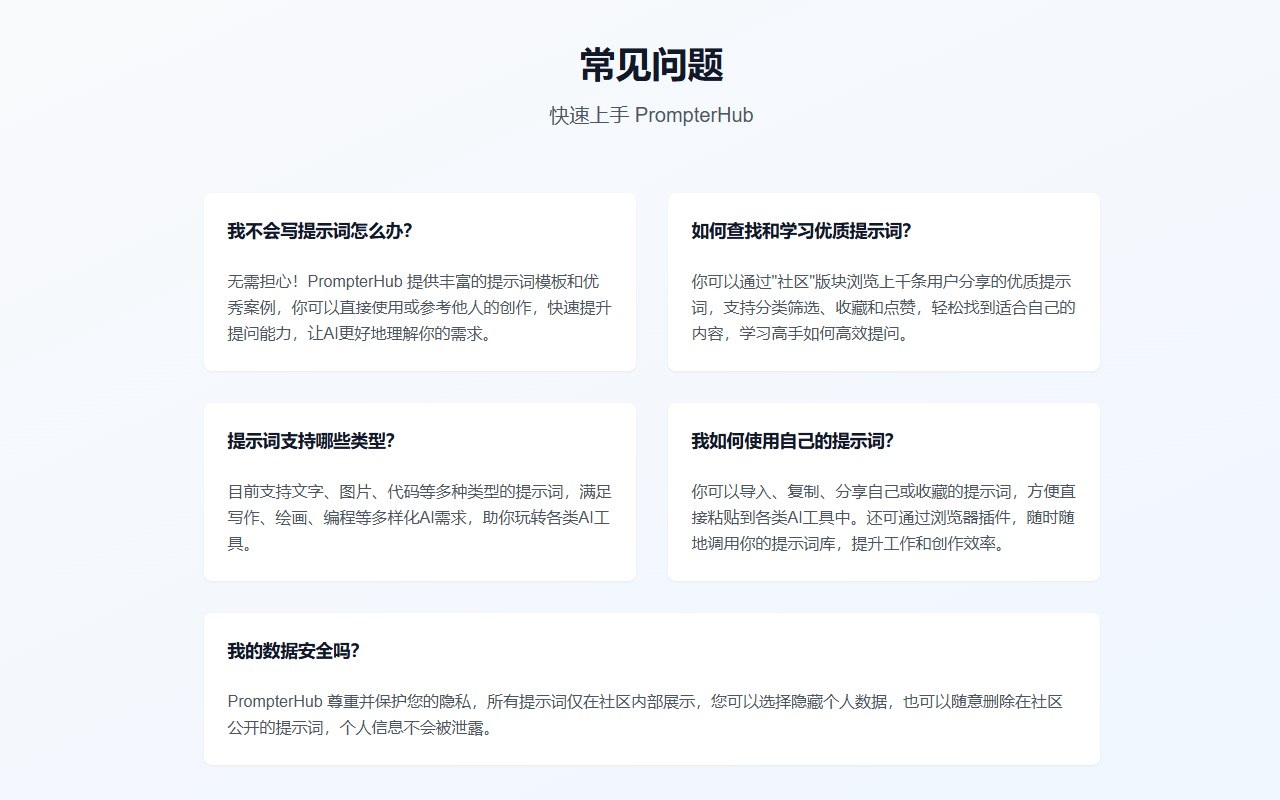Screen dimensions: 1280x800
Task: Open the 我不会写提示词怎么办 question card
Action: (419, 281)
